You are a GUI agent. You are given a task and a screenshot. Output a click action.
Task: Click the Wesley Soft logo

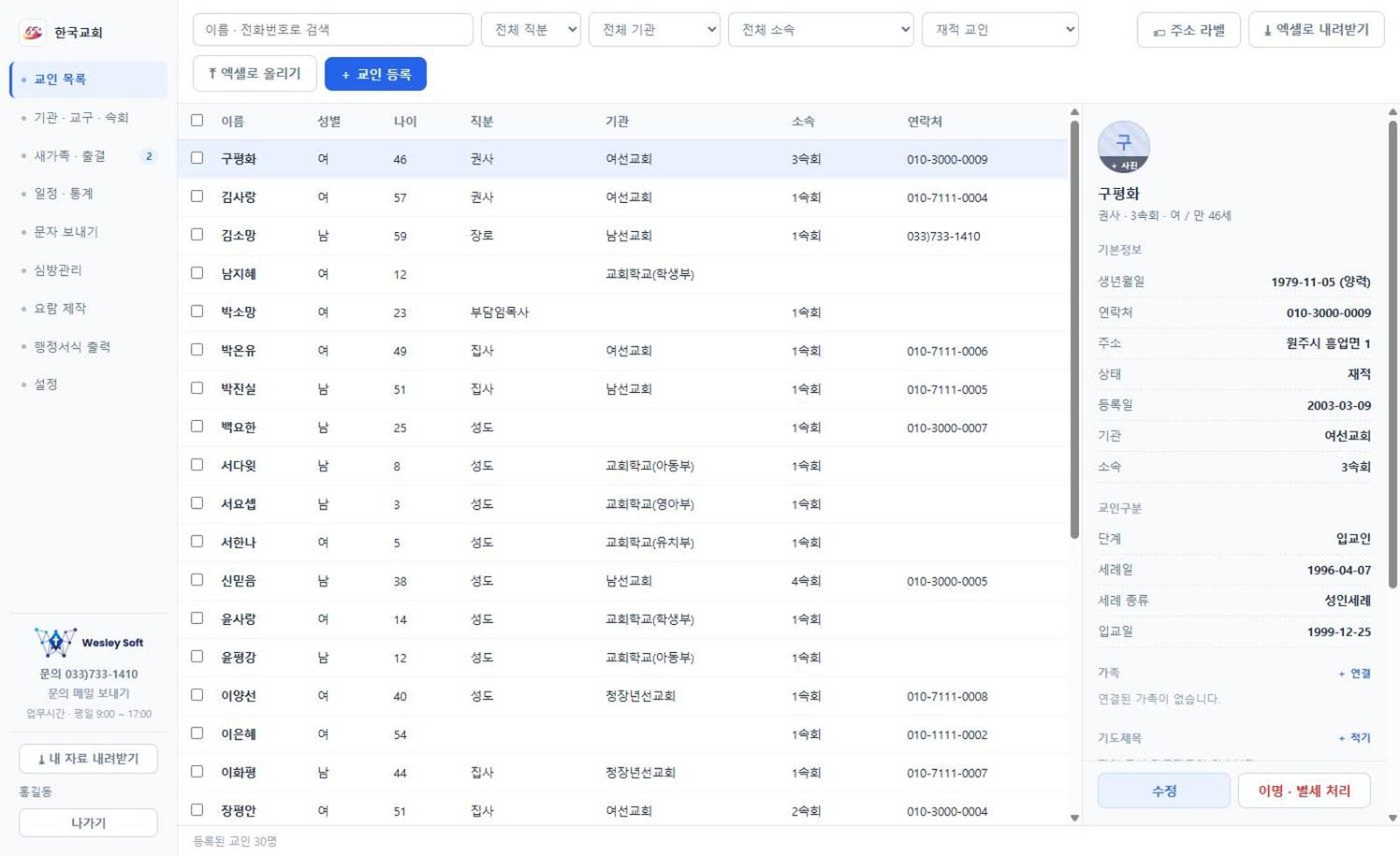pos(88,642)
